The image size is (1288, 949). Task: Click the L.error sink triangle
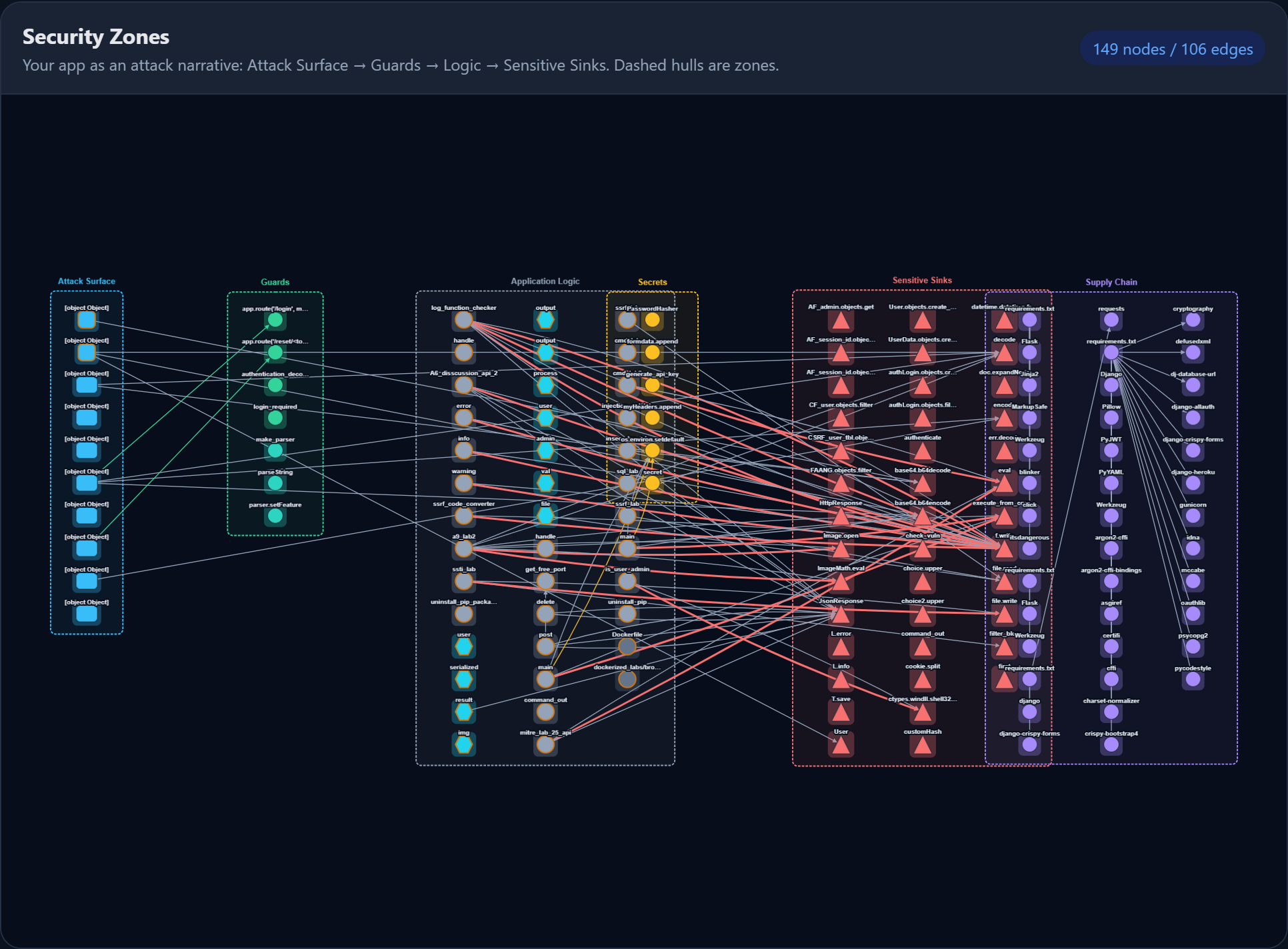click(x=841, y=648)
